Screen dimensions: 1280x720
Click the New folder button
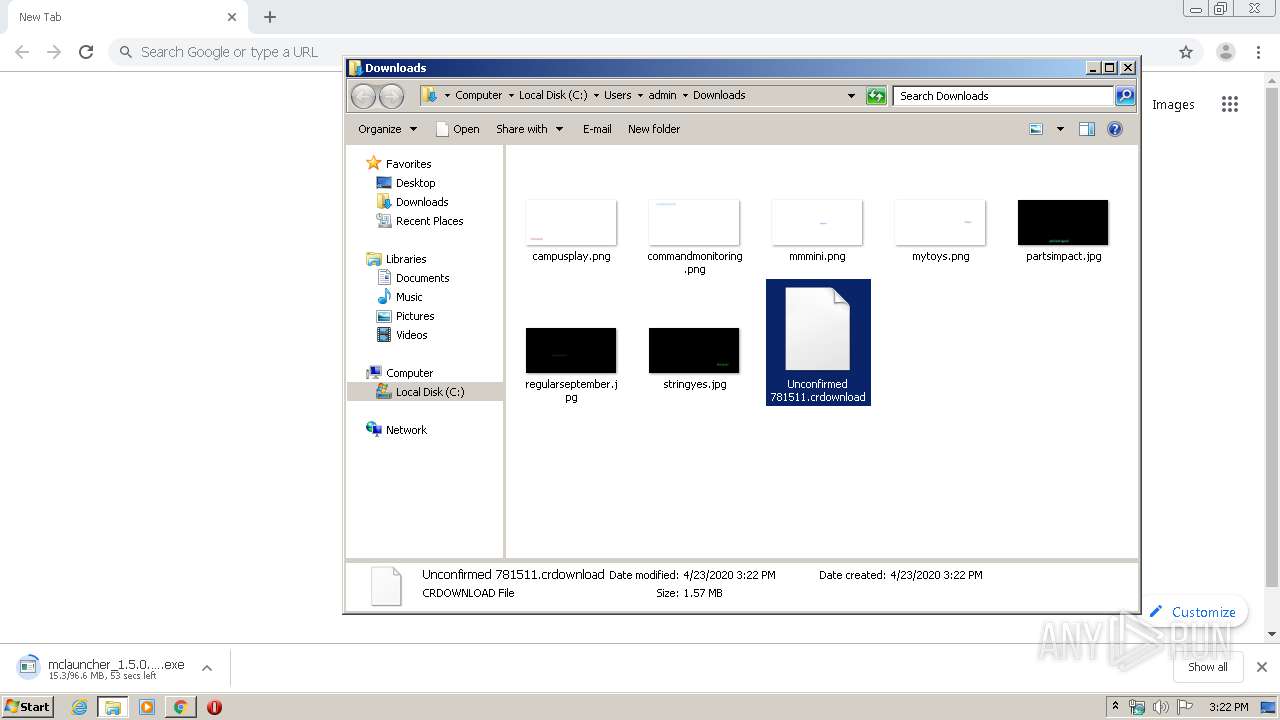654,129
